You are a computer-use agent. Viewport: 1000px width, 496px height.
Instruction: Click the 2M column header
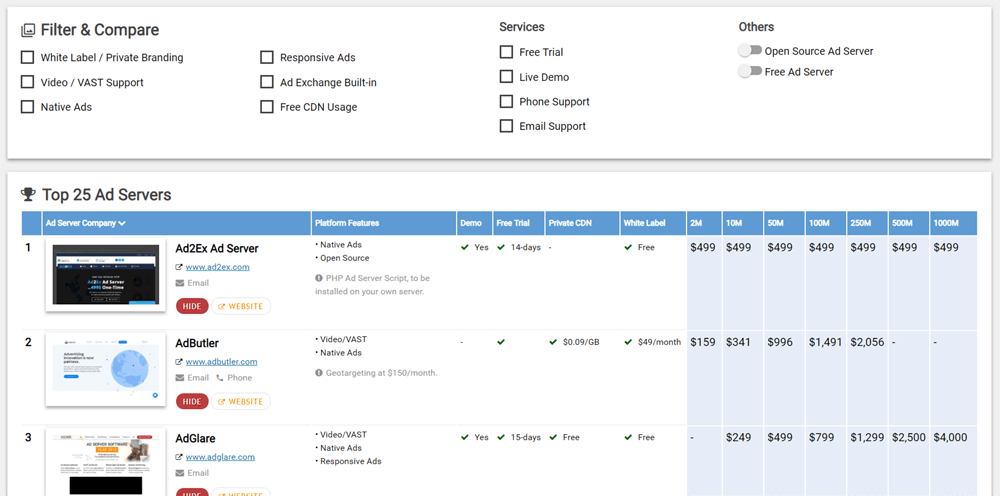[x=704, y=223]
